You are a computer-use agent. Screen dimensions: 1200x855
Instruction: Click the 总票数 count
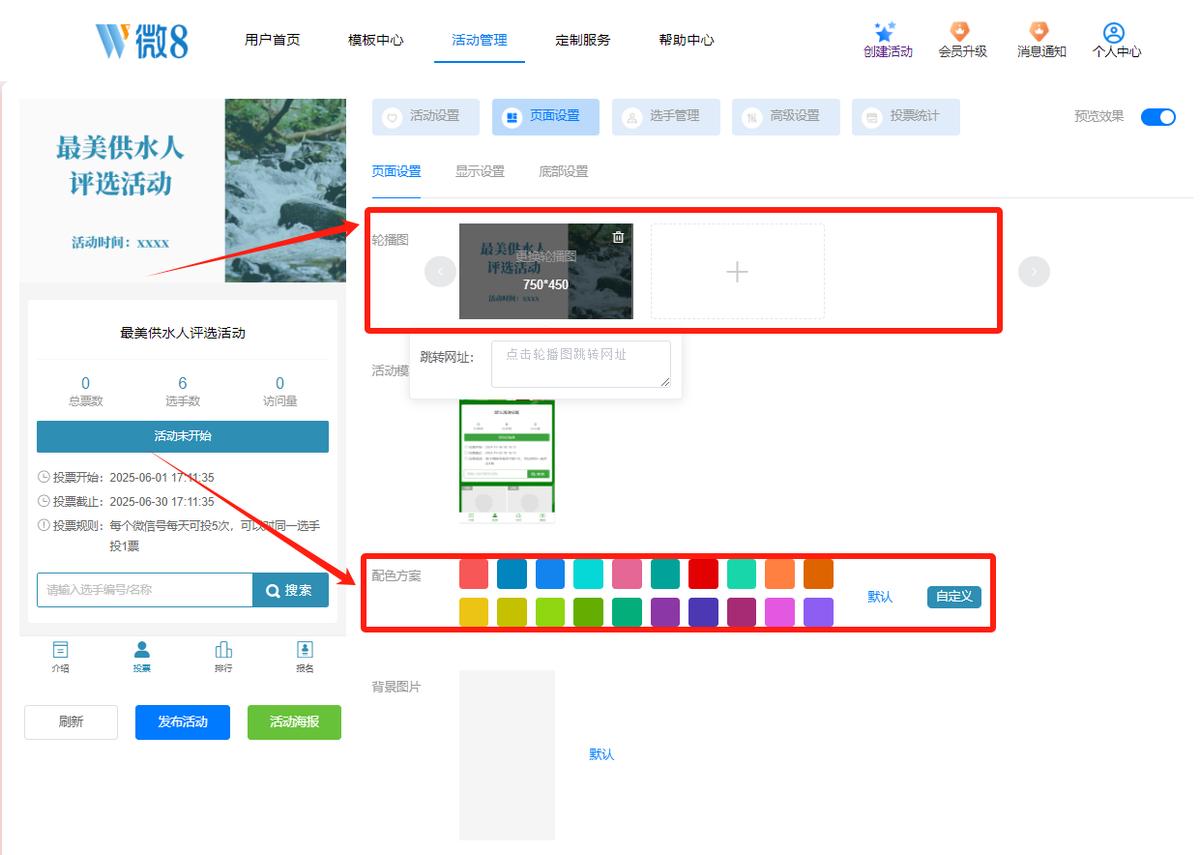[x=86, y=383]
